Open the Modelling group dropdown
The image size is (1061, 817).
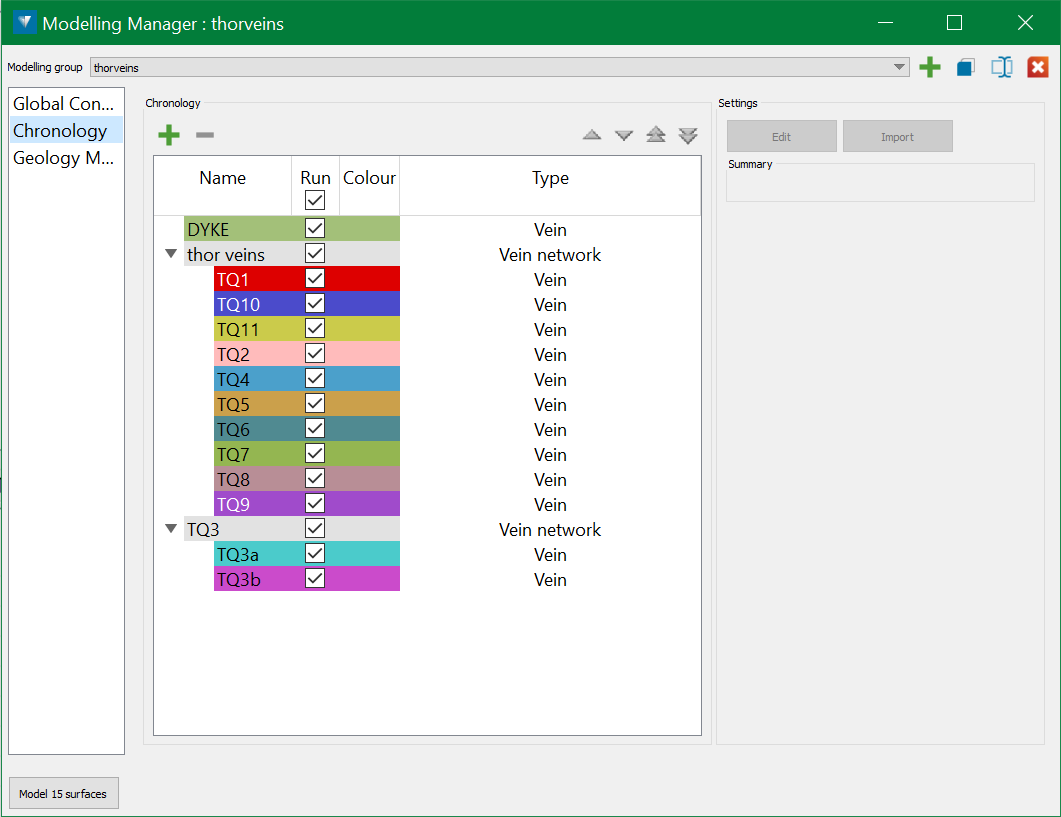pyautogui.click(x=899, y=67)
